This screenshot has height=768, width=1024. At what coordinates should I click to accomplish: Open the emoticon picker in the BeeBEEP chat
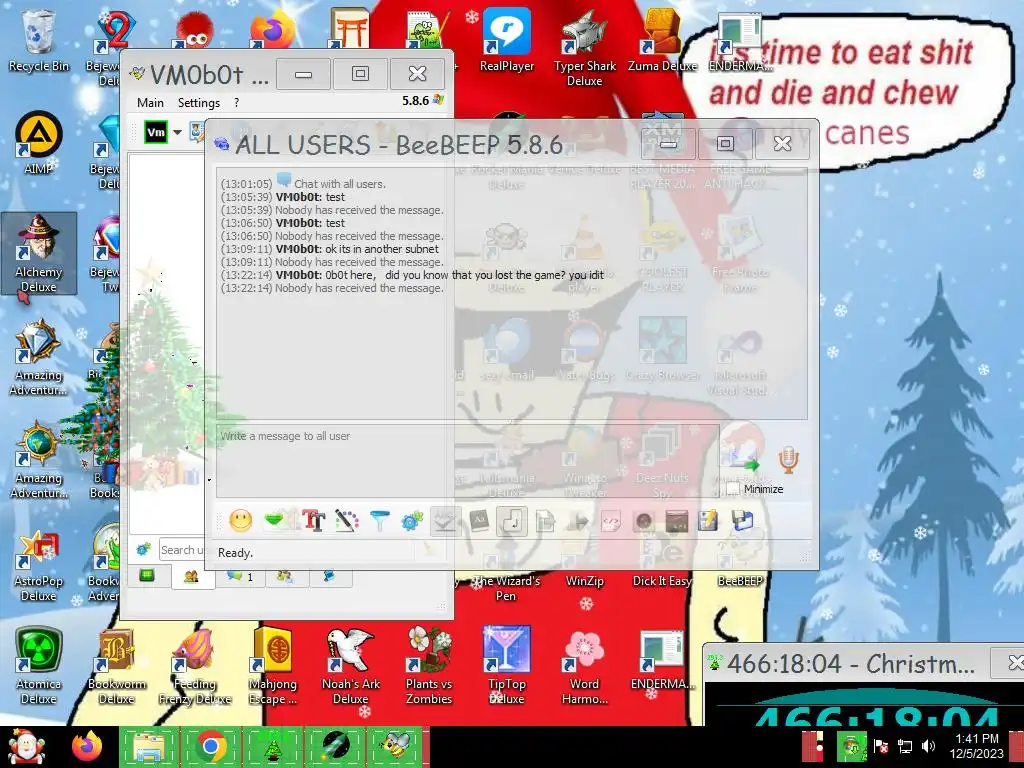click(x=240, y=521)
